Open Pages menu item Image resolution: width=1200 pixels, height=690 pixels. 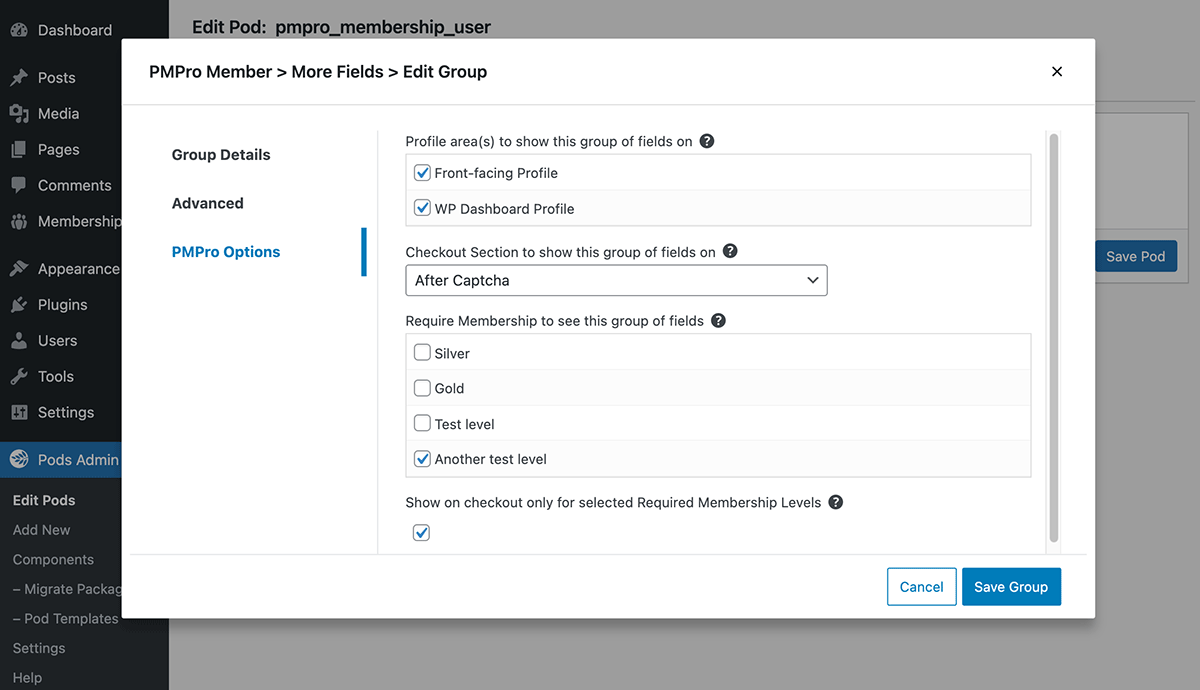60,149
